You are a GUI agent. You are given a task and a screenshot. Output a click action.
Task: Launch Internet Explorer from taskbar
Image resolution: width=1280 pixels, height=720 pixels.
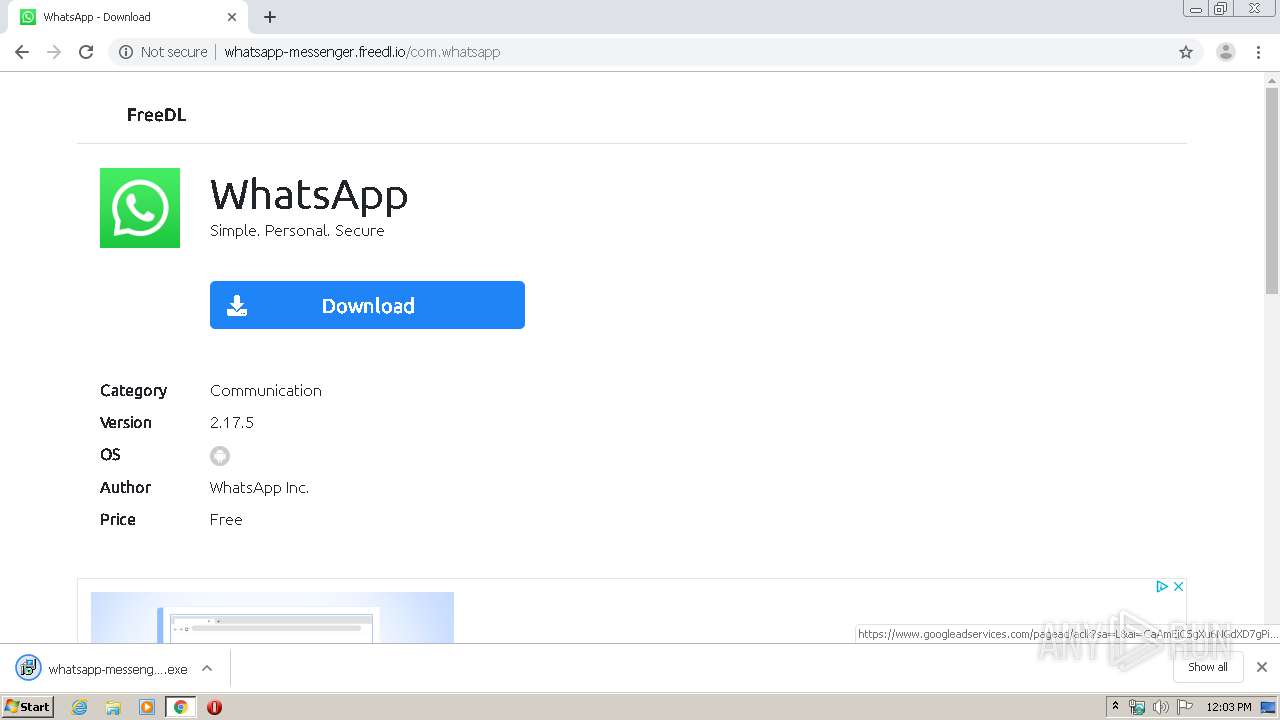(79, 707)
